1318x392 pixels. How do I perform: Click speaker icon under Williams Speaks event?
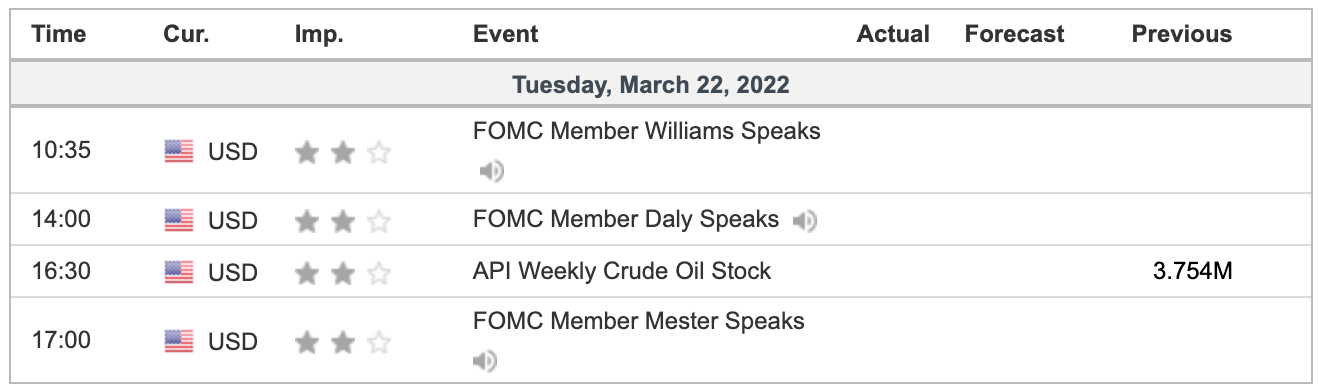click(x=491, y=171)
